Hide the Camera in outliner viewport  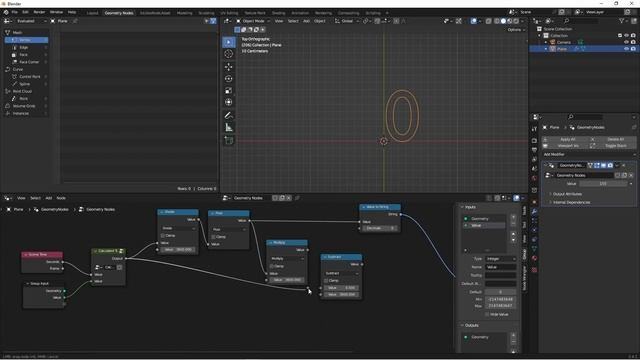(627, 42)
